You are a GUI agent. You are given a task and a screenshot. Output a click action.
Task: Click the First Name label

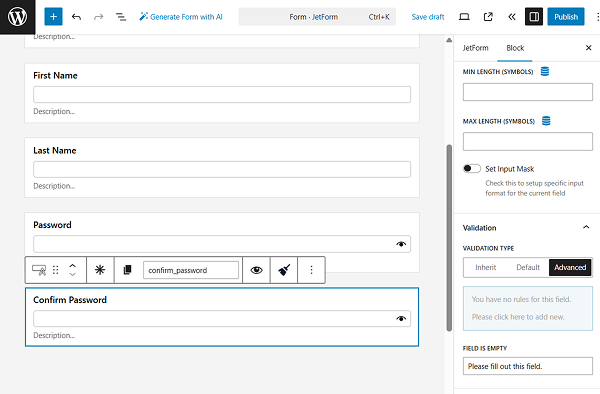55,75
